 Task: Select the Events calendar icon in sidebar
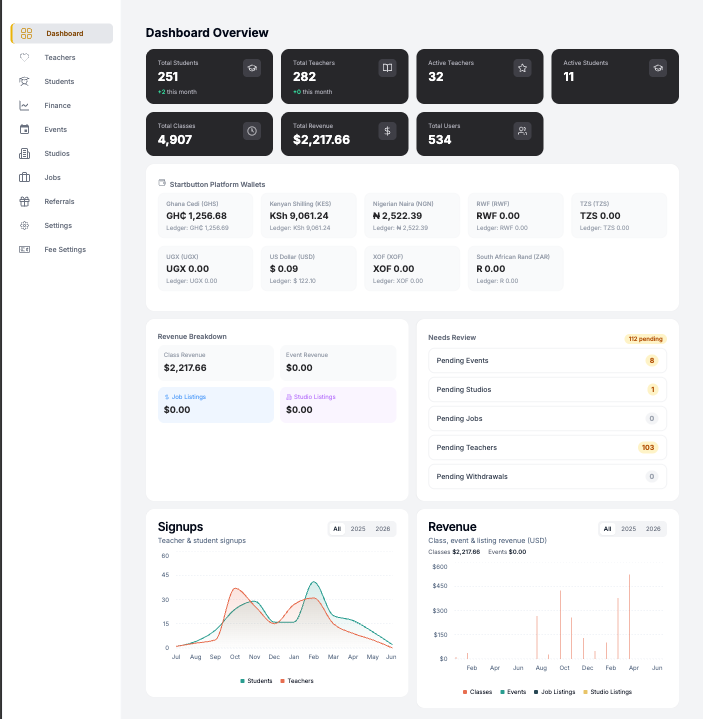coord(24,129)
